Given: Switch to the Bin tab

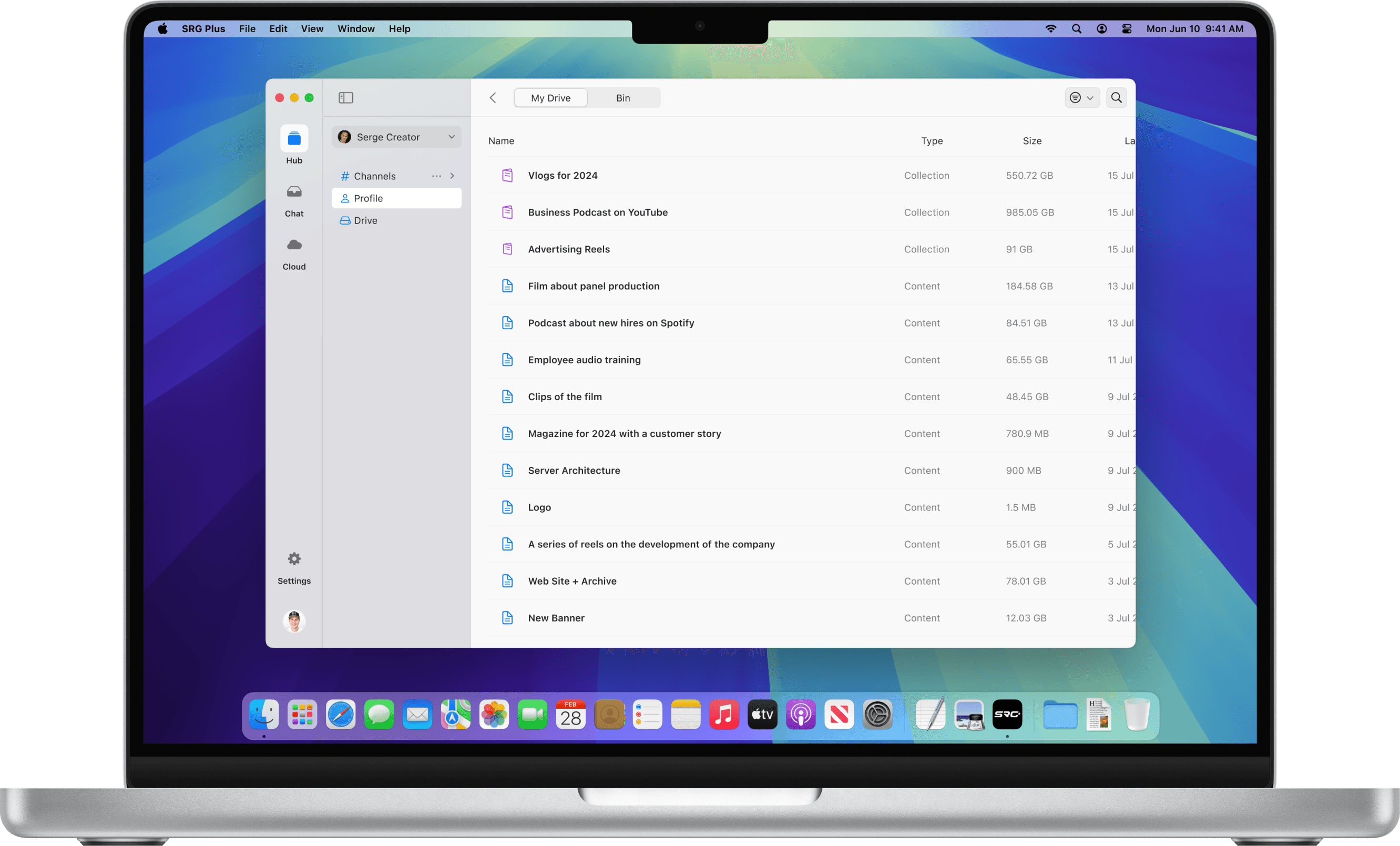Looking at the screenshot, I should [x=623, y=98].
